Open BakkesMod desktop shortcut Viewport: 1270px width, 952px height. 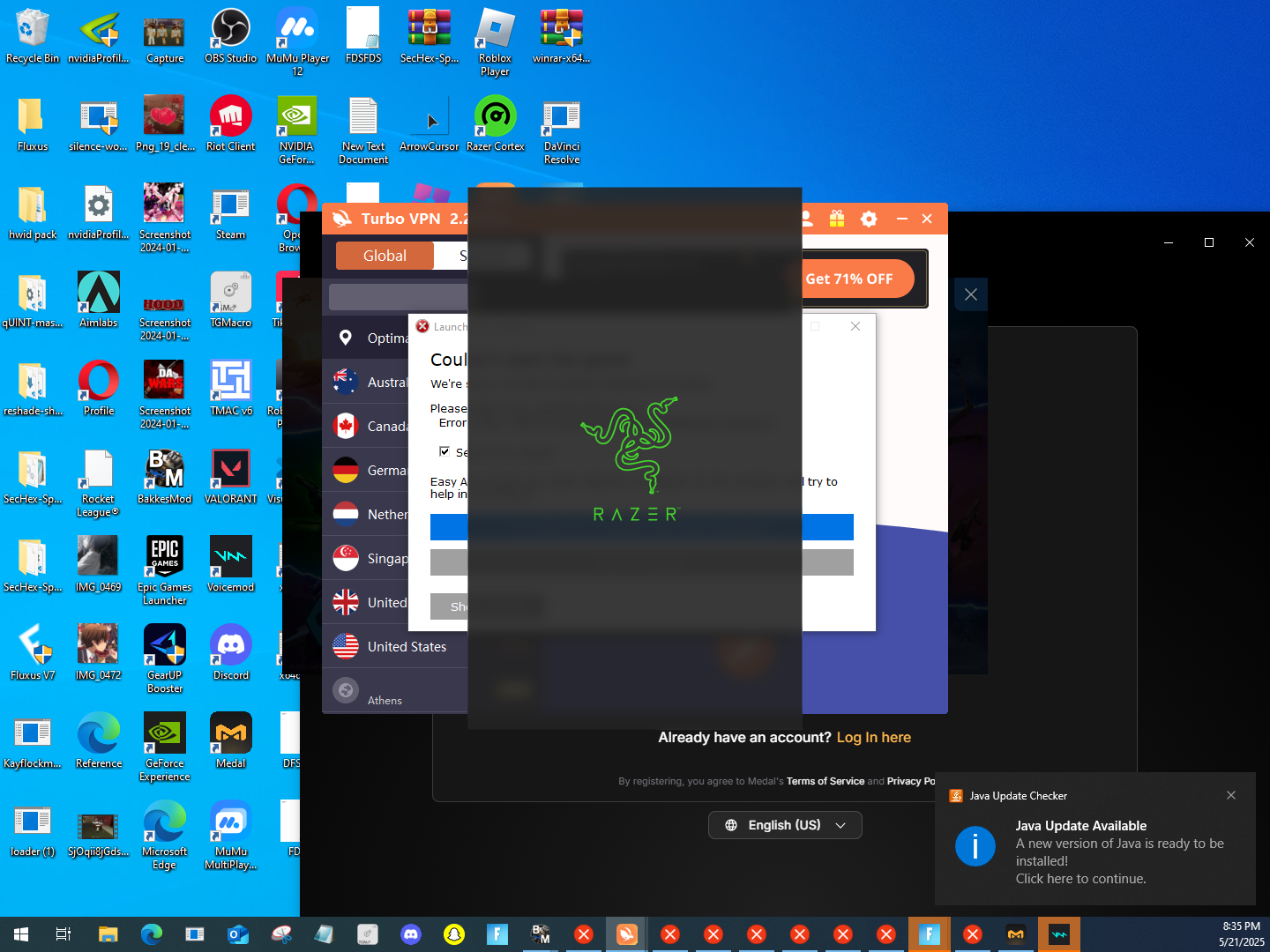coord(164,477)
